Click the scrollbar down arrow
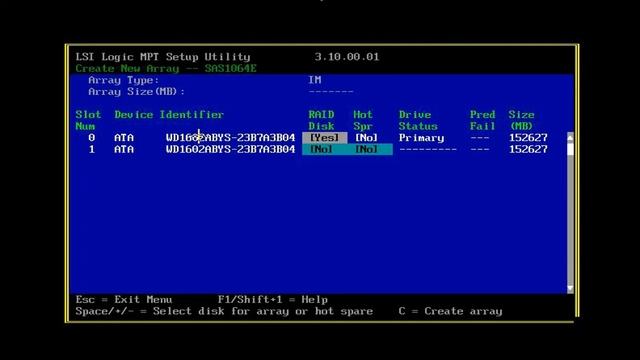 click(570, 288)
